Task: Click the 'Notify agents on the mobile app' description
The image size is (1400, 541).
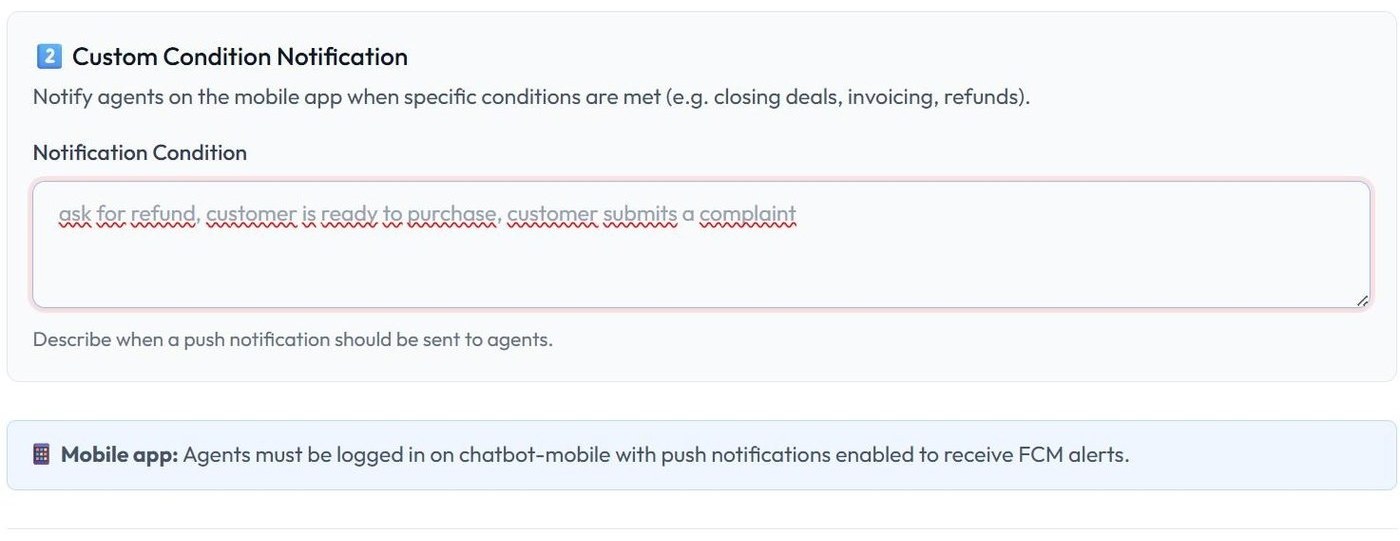Action: tap(531, 97)
